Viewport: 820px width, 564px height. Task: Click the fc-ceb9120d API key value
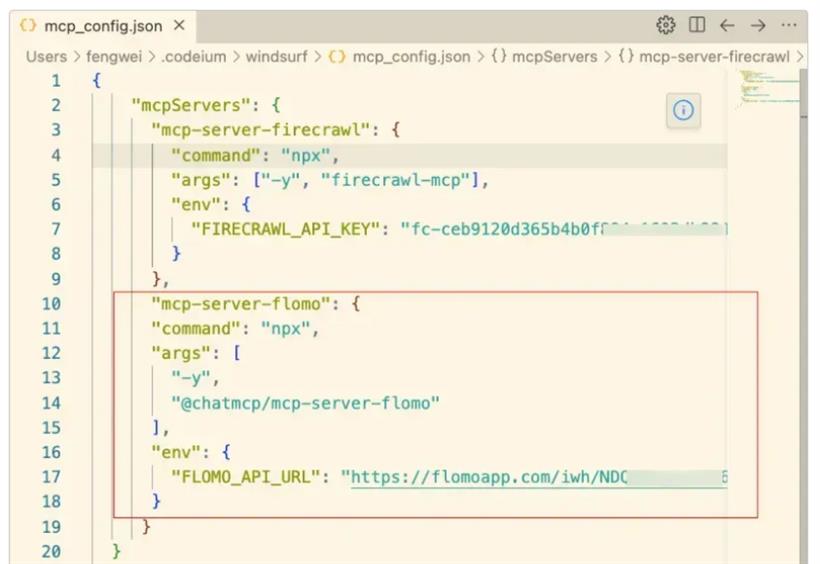564,229
